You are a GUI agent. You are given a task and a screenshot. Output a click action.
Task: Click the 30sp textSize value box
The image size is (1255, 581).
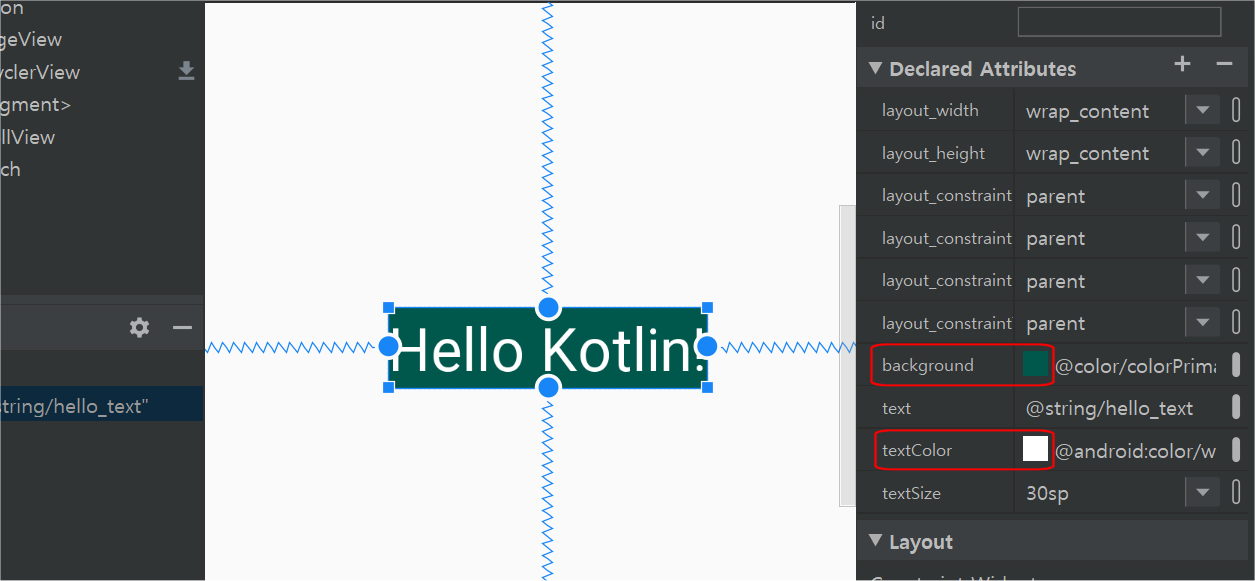coord(1100,492)
